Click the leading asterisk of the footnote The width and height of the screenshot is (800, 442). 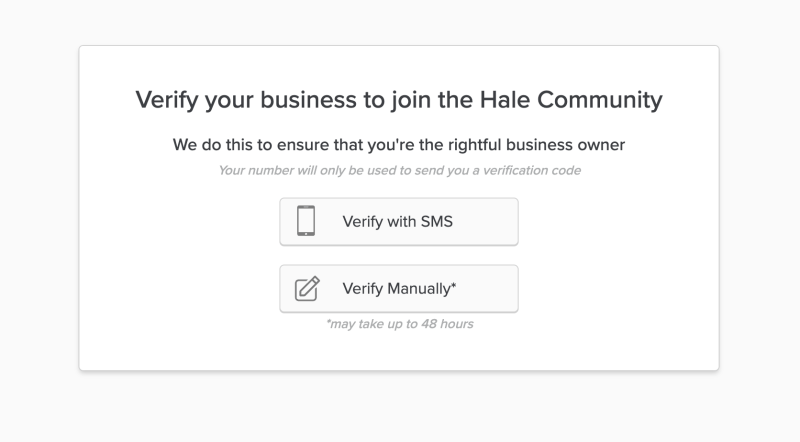[x=328, y=323]
